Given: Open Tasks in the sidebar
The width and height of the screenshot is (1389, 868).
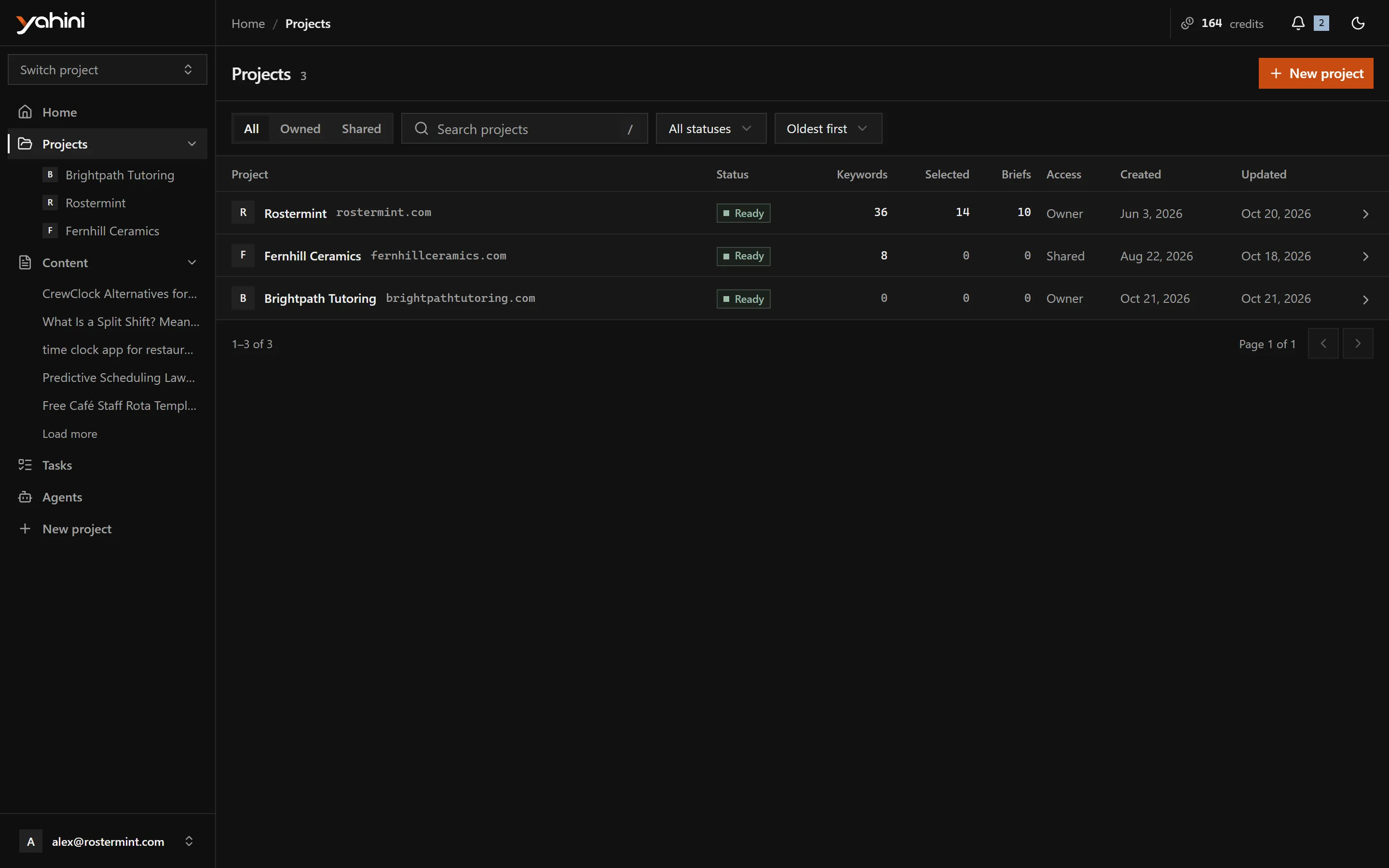Looking at the screenshot, I should [x=108, y=465].
